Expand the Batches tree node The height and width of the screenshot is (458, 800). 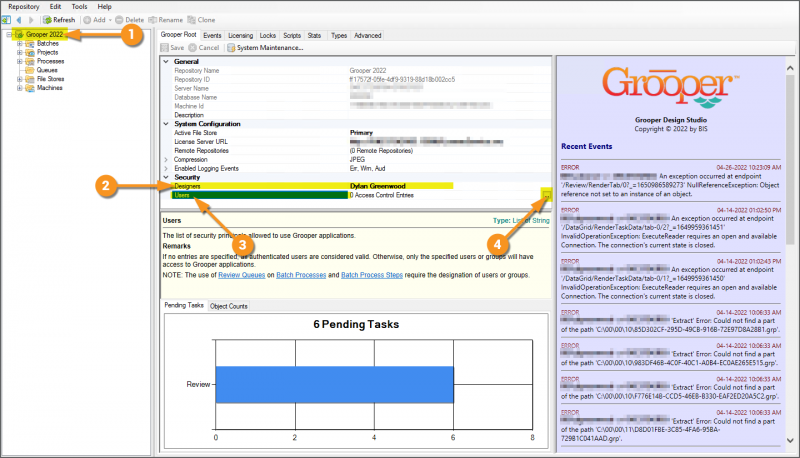tap(19, 44)
